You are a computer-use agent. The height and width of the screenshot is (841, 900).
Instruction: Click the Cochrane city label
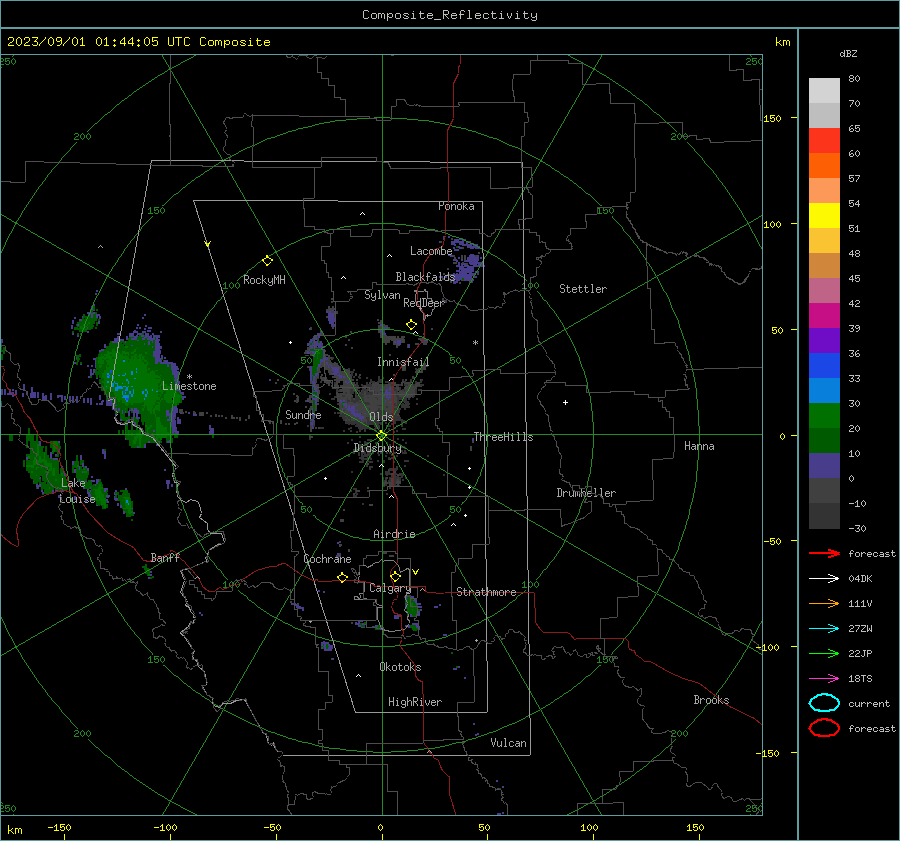coord(327,559)
